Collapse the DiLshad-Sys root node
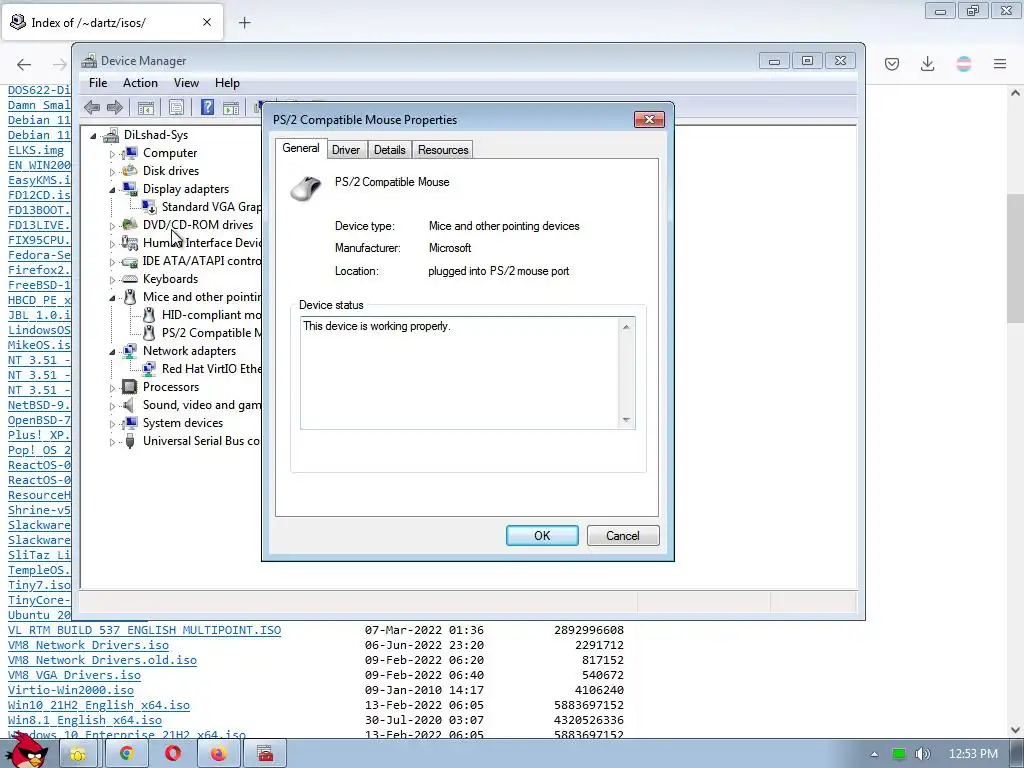 [93, 136]
